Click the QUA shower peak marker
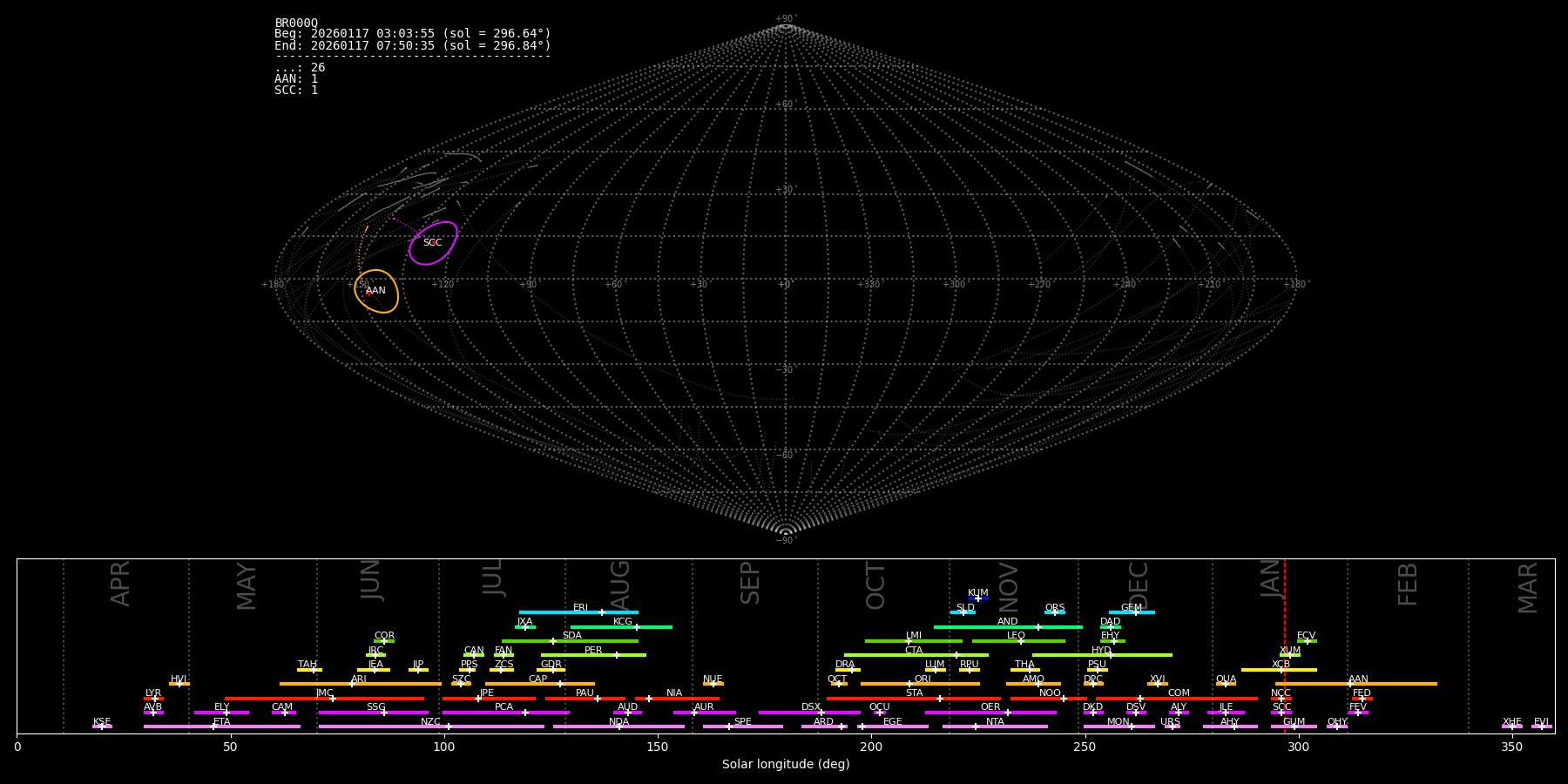 1225,684
